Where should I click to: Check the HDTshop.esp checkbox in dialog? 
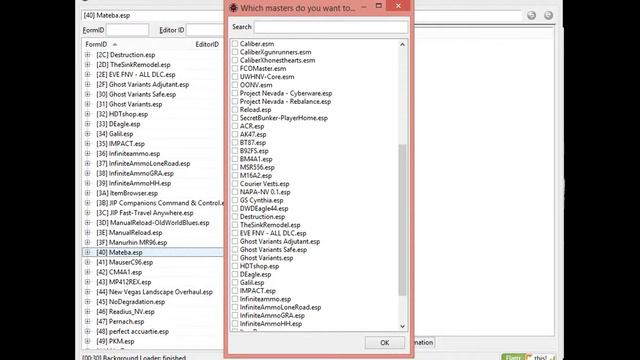(x=235, y=266)
